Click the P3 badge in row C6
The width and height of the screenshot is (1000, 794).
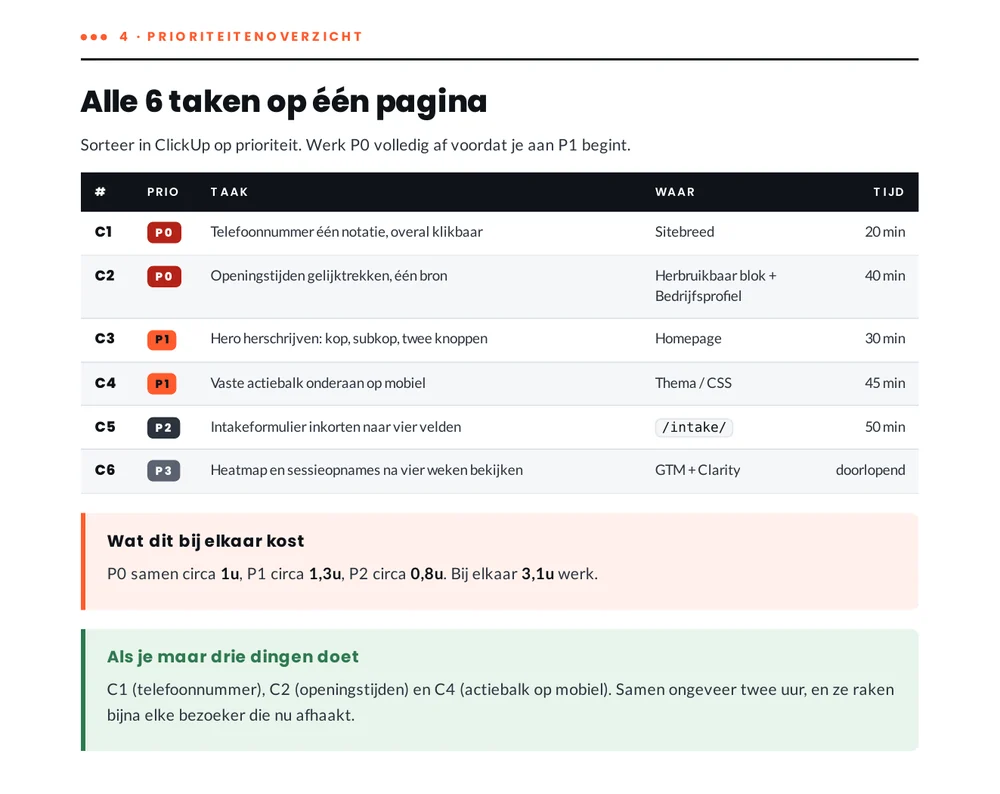[163, 471]
